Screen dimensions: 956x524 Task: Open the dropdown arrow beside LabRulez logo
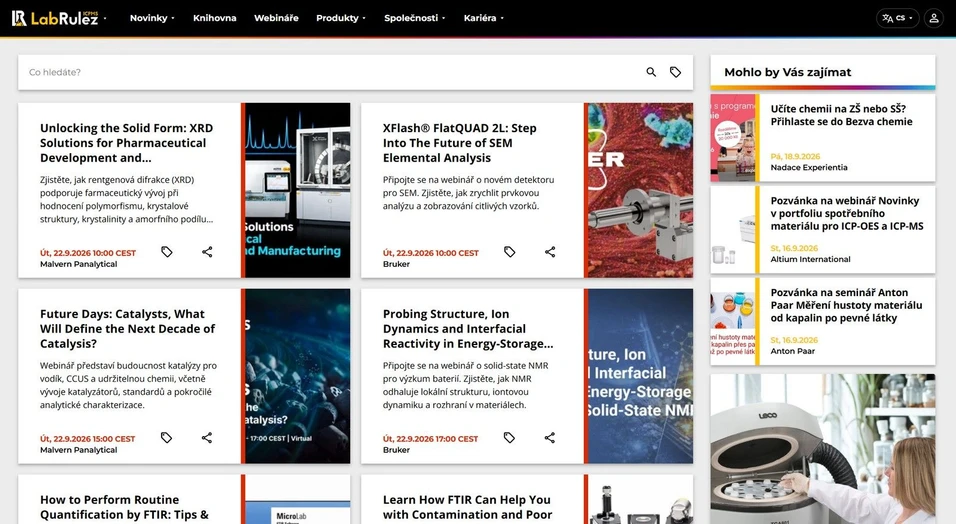(105, 18)
